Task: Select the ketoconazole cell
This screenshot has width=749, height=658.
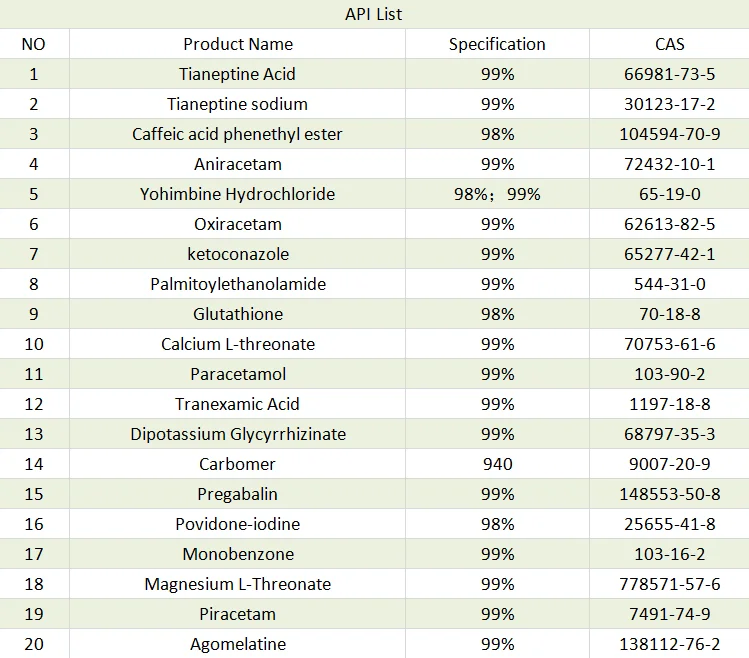Action: click(238, 254)
